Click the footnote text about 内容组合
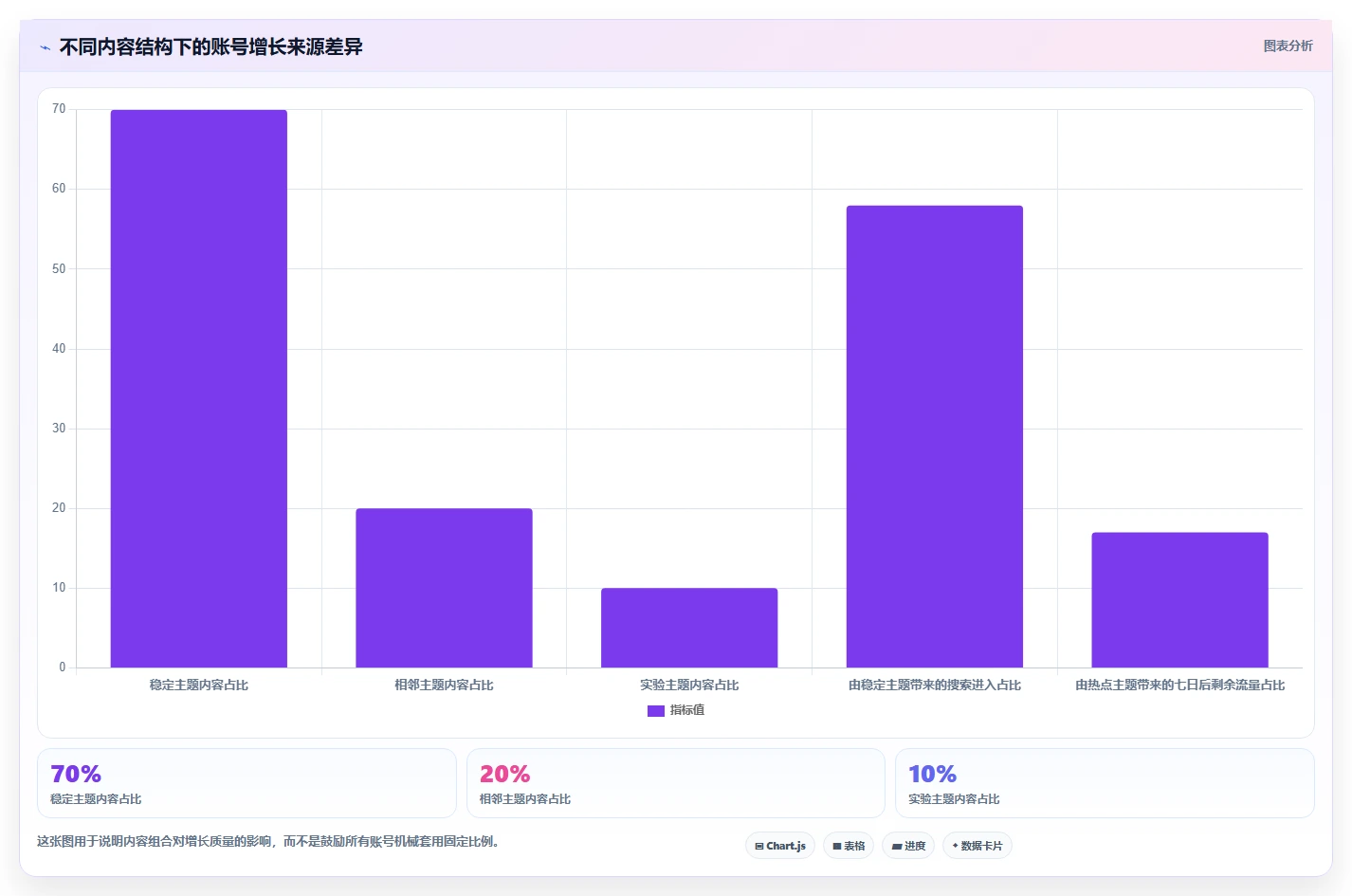 click(x=268, y=841)
